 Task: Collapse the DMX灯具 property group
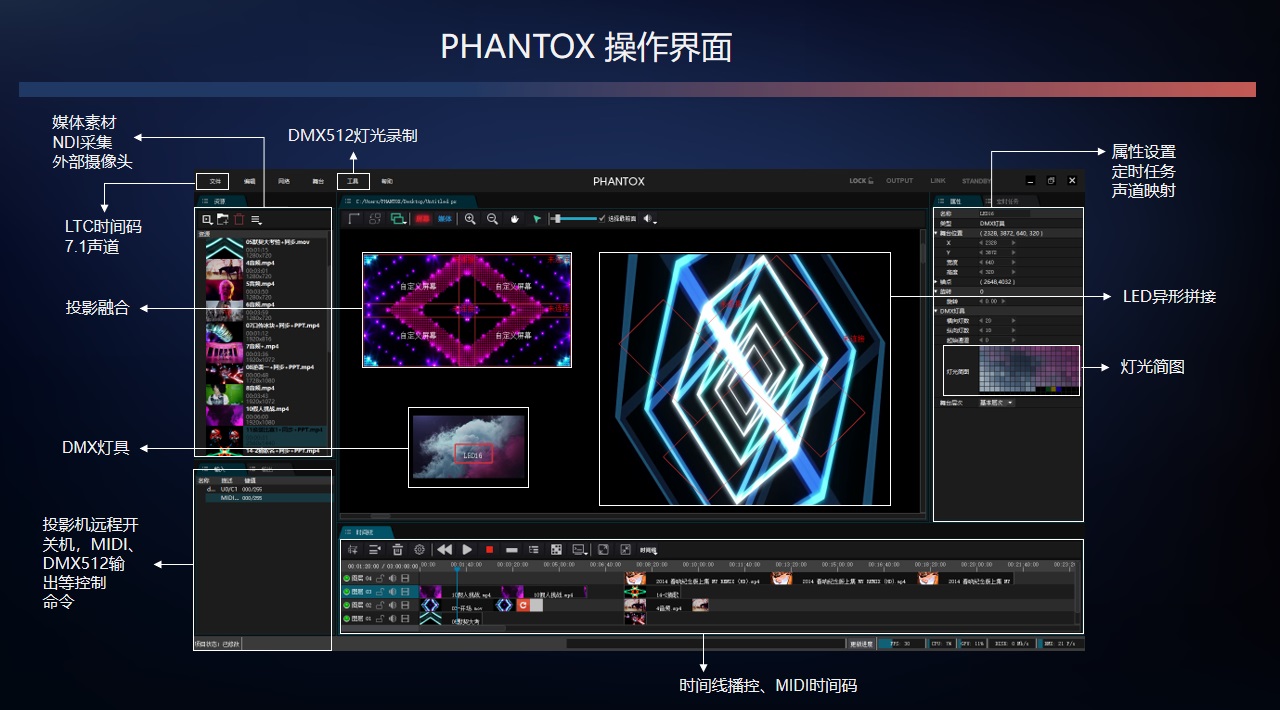(x=936, y=311)
